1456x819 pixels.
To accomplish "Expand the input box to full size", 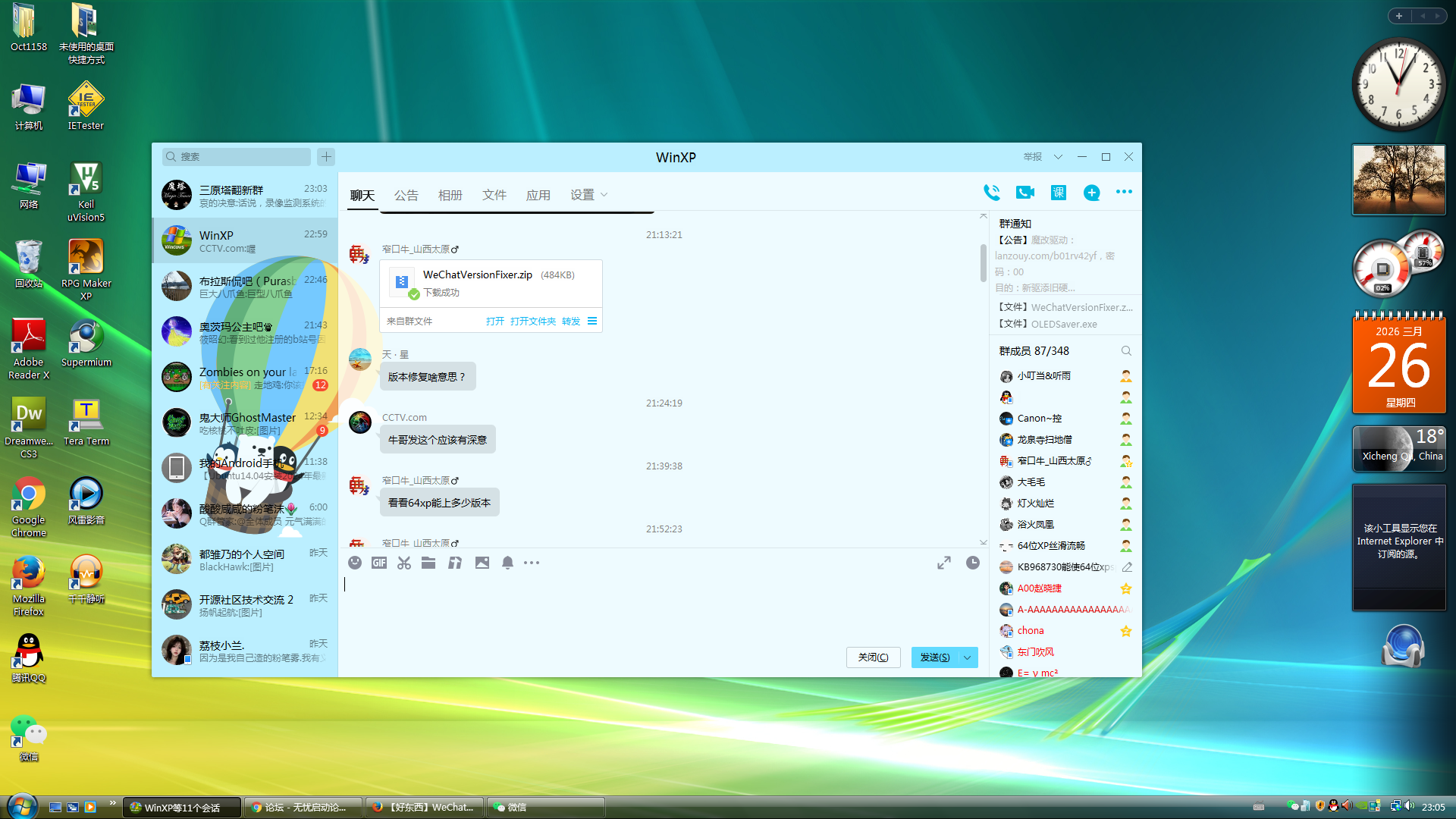I will point(944,563).
